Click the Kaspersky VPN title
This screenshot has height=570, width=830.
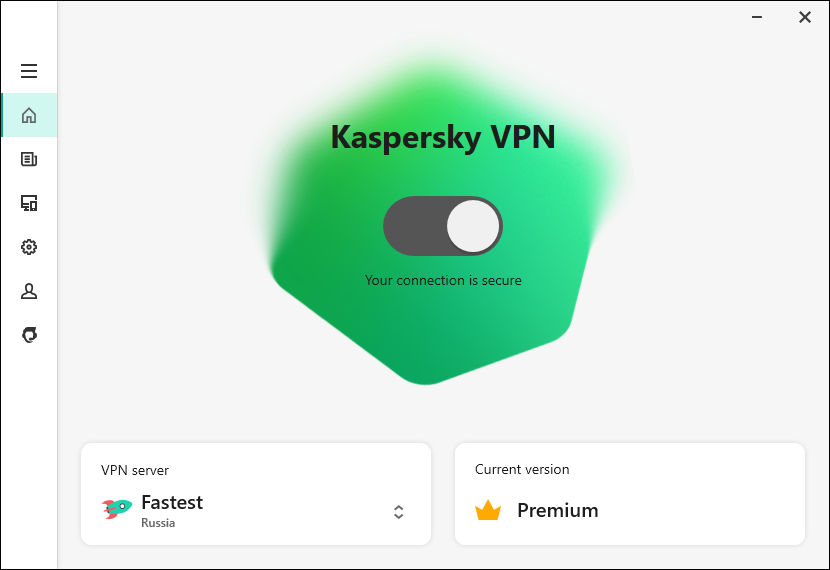442,137
